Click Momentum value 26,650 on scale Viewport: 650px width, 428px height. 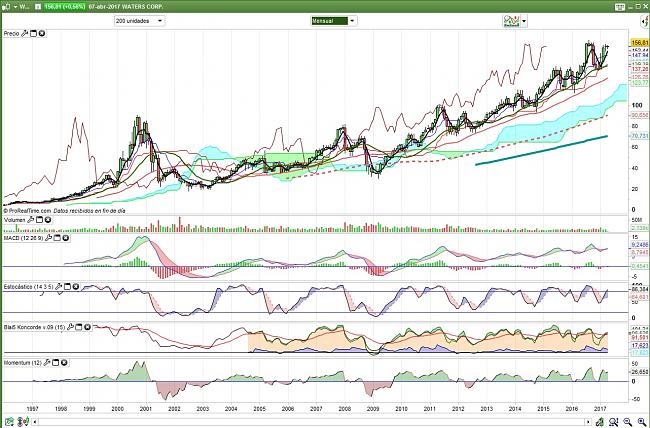(640, 372)
